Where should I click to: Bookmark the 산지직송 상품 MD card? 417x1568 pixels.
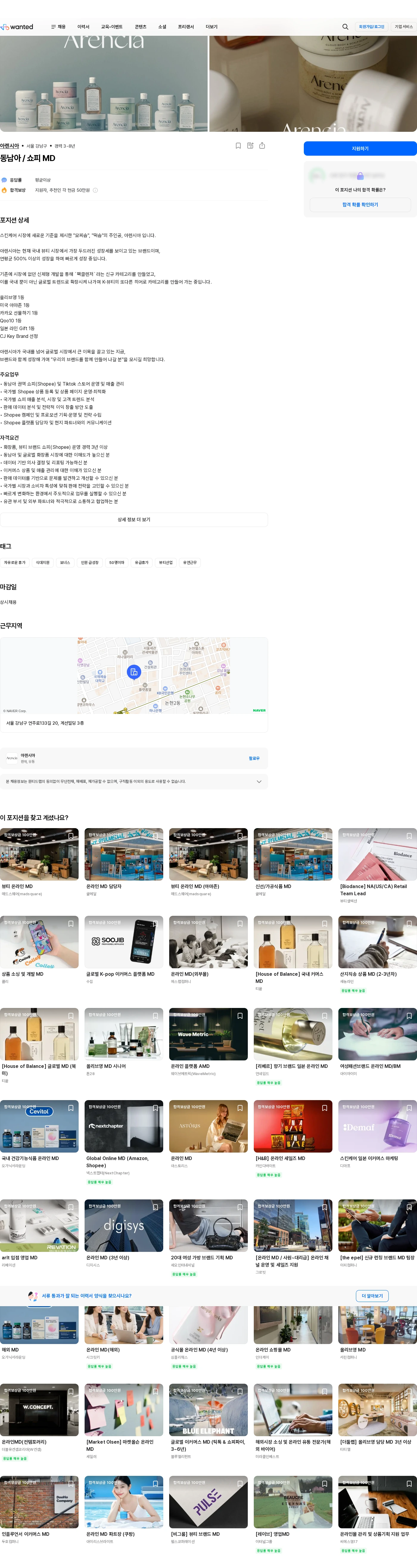click(409, 924)
